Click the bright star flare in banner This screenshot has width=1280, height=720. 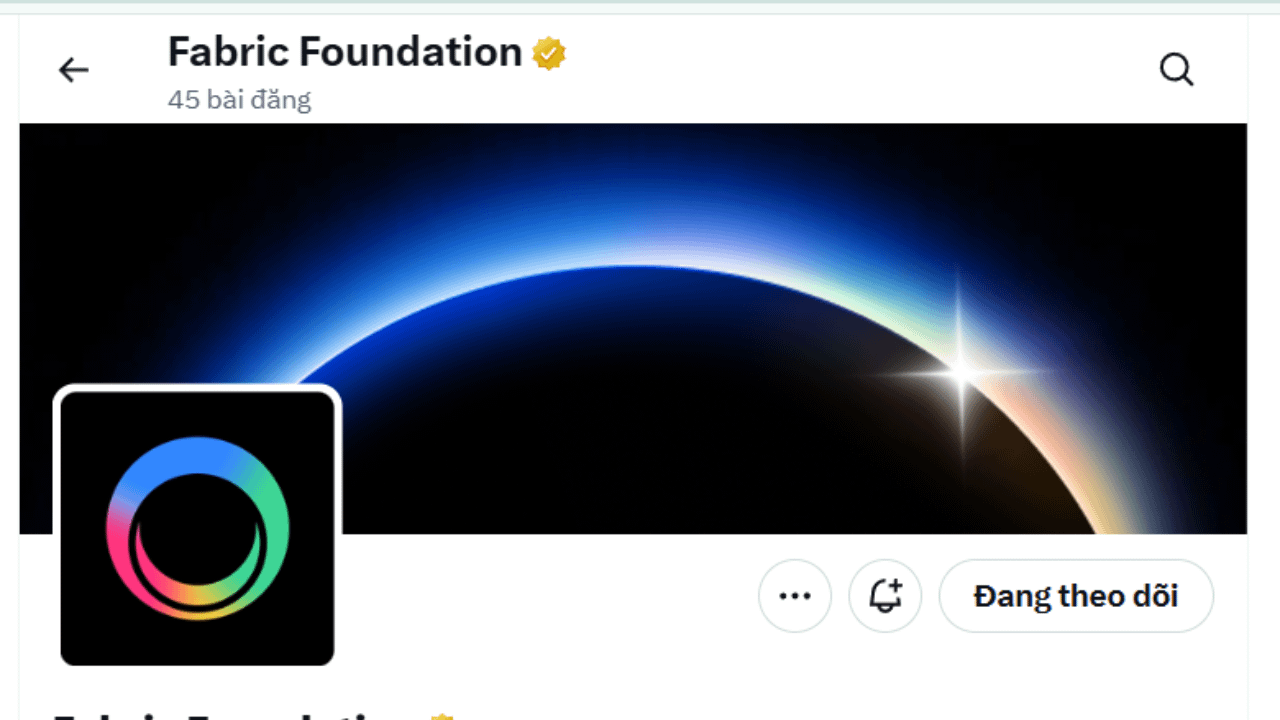pos(961,371)
